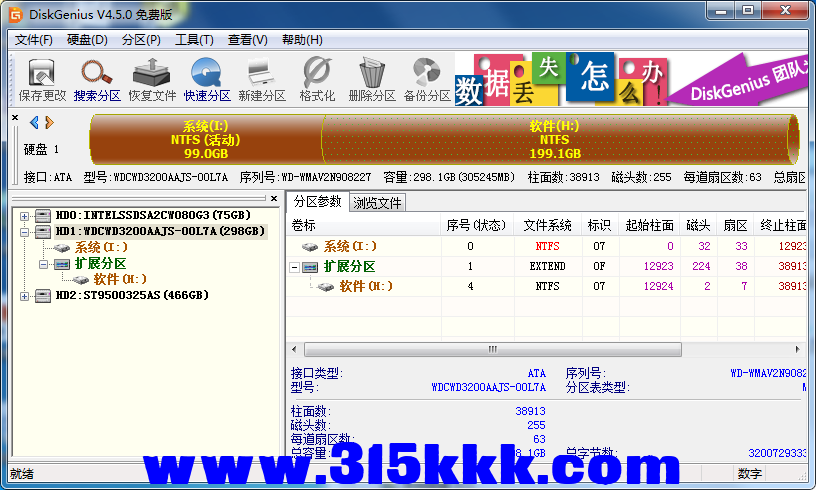Launch the 恢复文件 recover files tool
This screenshot has width=816, height=490.
[x=152, y=79]
